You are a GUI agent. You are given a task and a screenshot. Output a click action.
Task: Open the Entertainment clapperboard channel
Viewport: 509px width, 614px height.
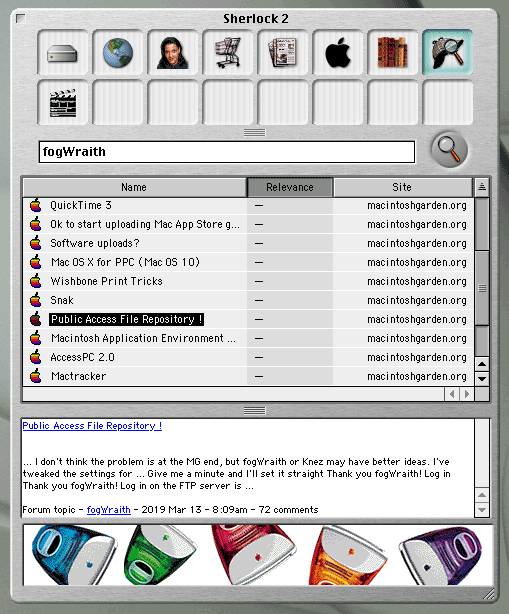pyautogui.click(x=62, y=103)
